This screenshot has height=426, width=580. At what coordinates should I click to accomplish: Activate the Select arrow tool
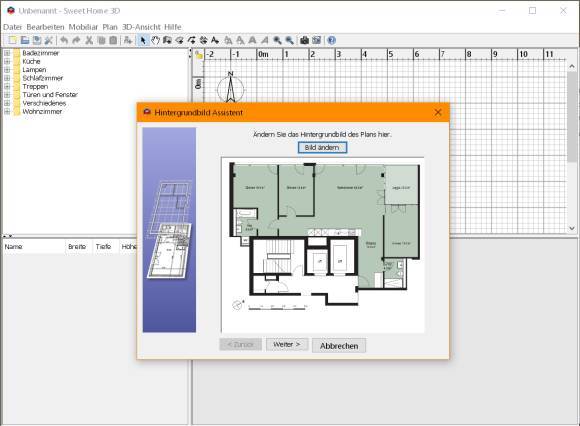click(x=143, y=40)
